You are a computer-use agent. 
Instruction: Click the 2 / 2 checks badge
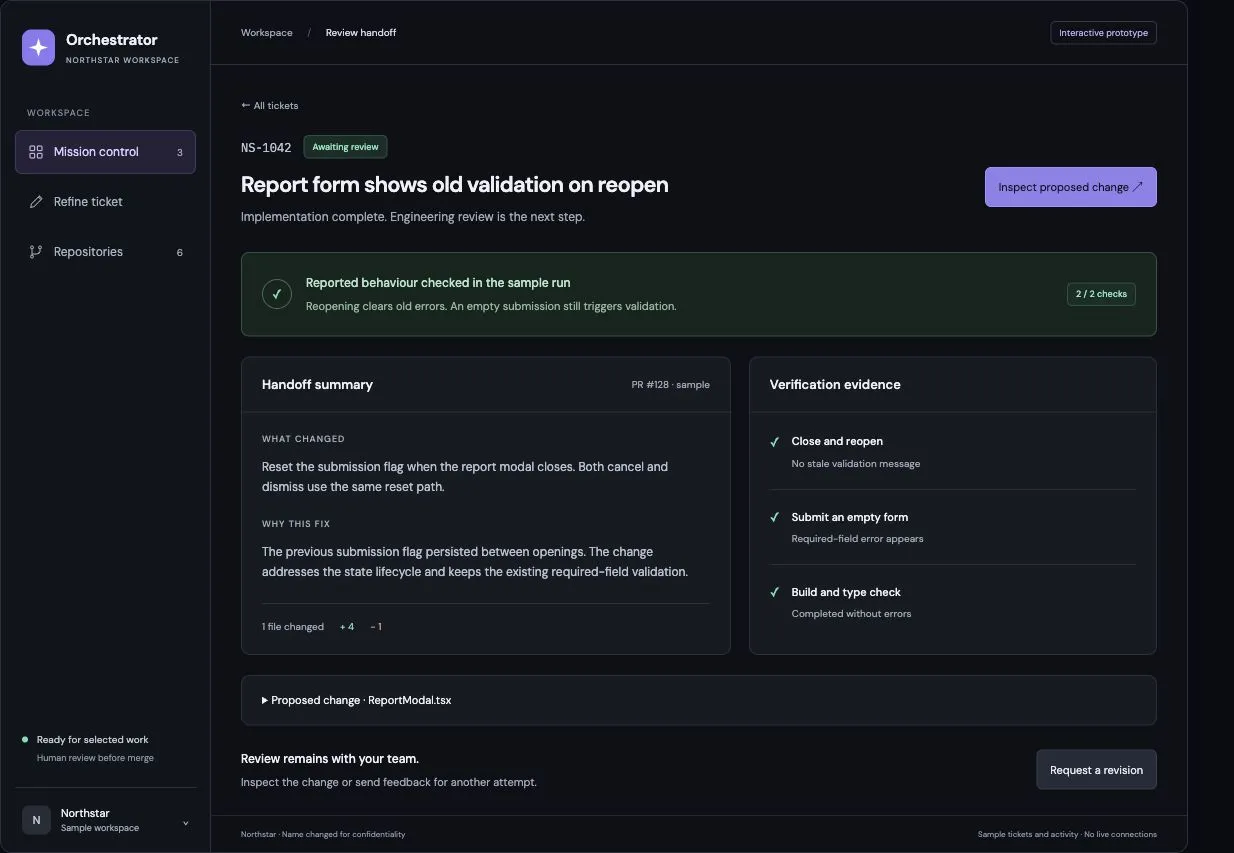pos(1101,294)
